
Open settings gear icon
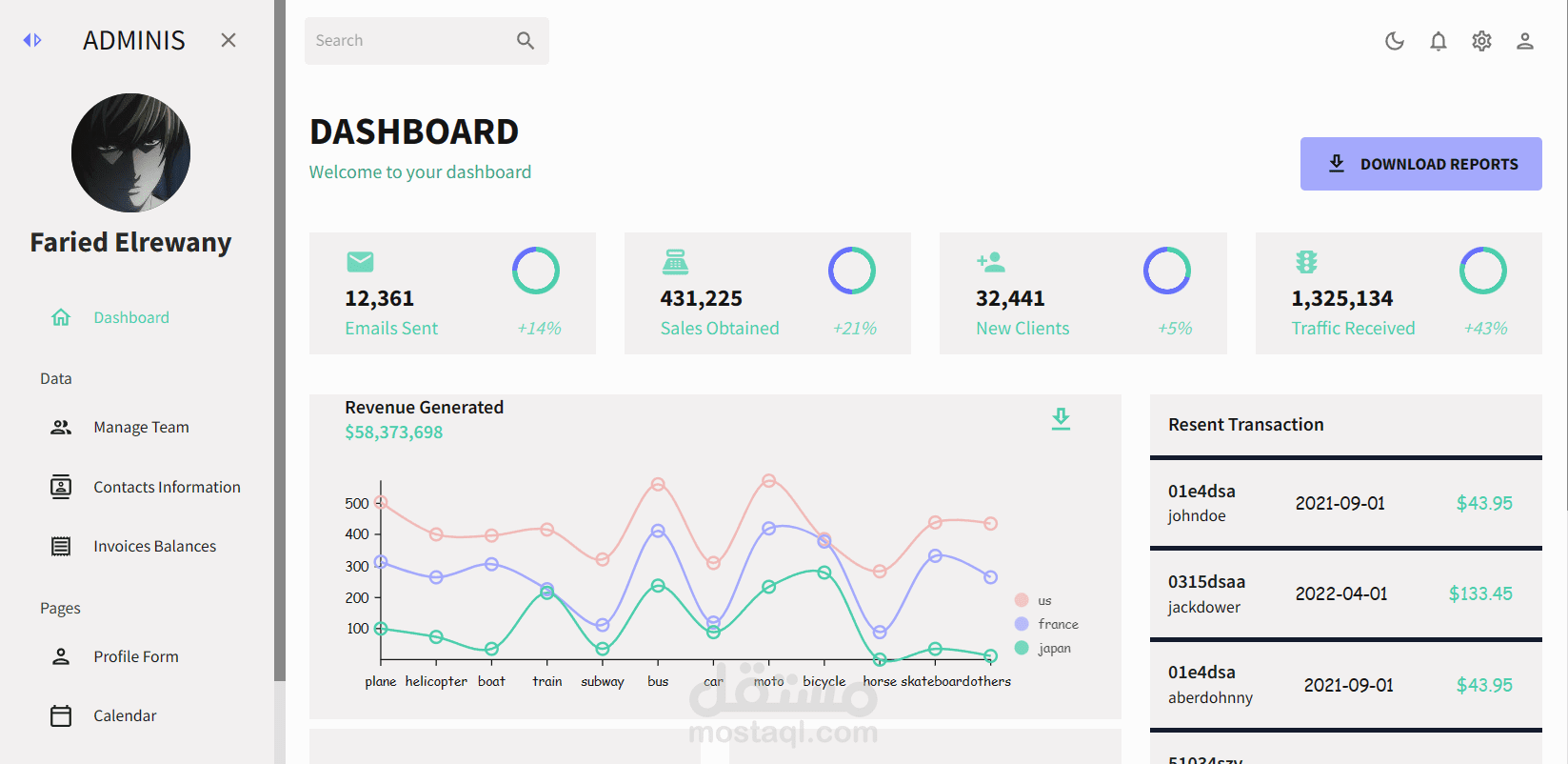[x=1481, y=41]
